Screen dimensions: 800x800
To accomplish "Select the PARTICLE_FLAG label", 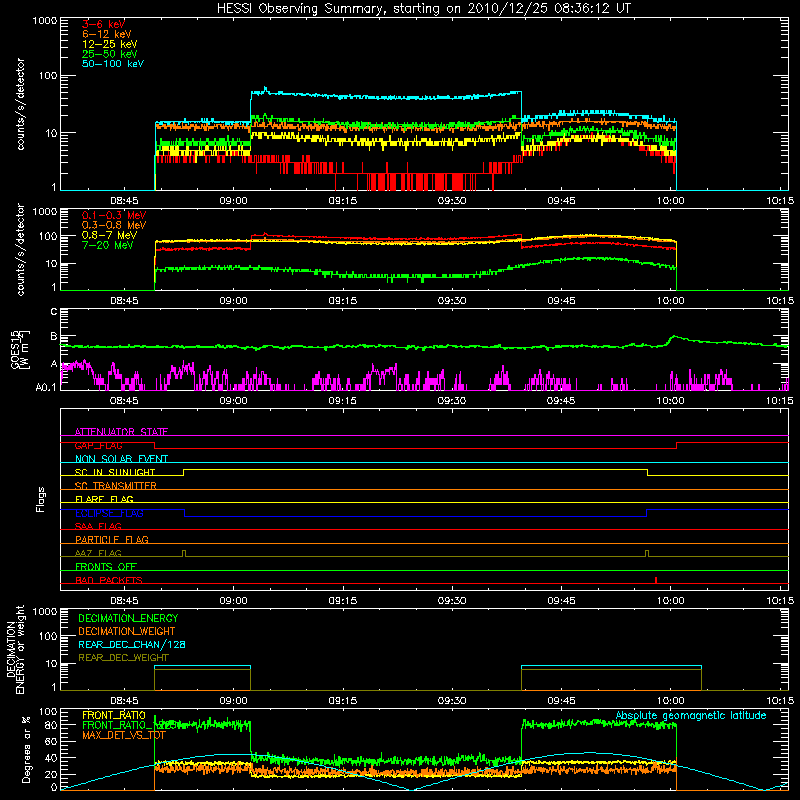I will (112, 539).
